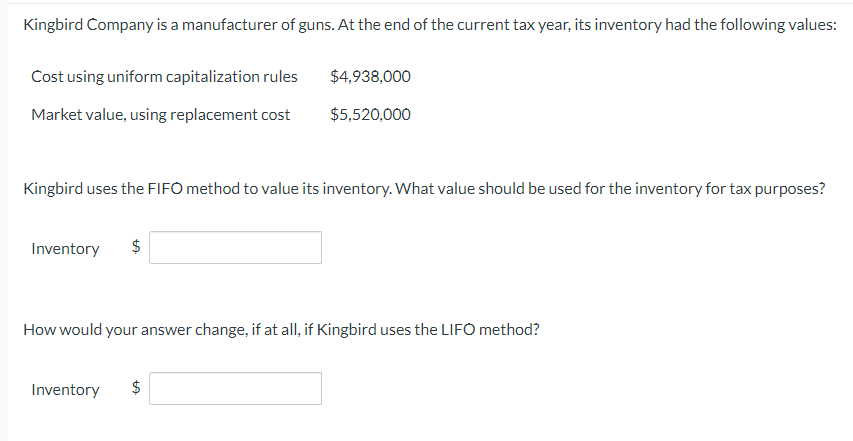Click the FIFO Inventory answer input box
Viewport: 853px width, 441px height.
pos(236,248)
